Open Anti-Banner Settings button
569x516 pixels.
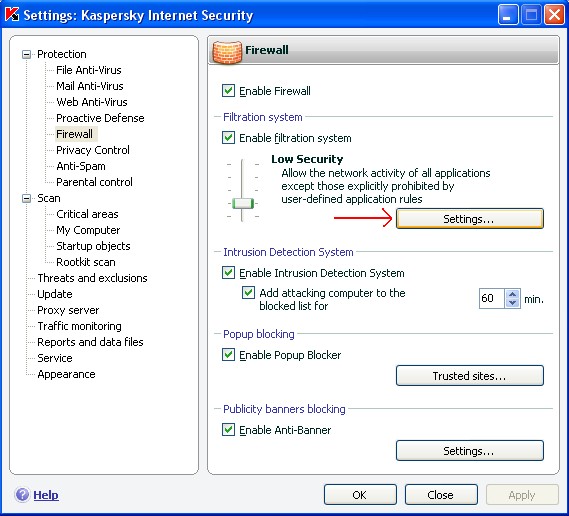point(470,451)
